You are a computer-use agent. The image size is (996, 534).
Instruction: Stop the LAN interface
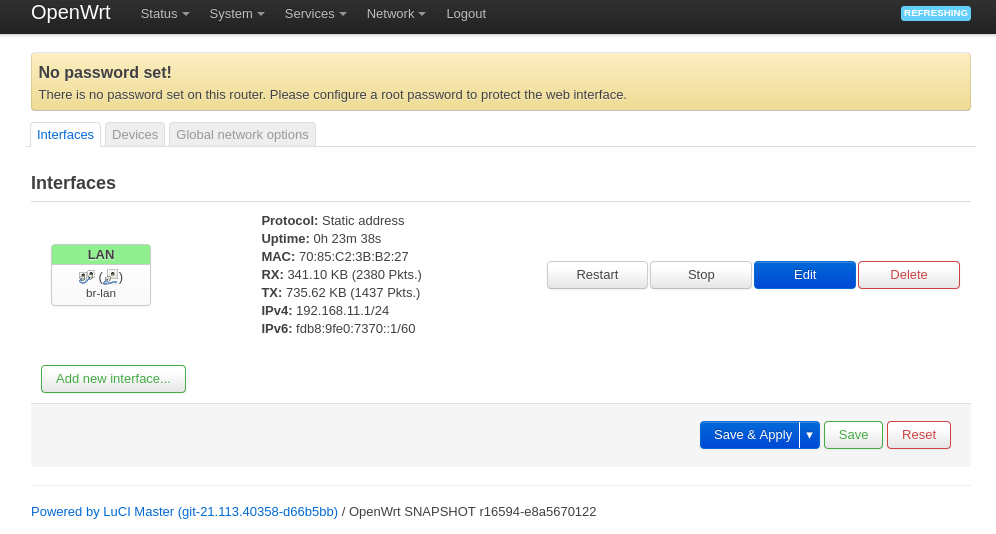pos(701,275)
